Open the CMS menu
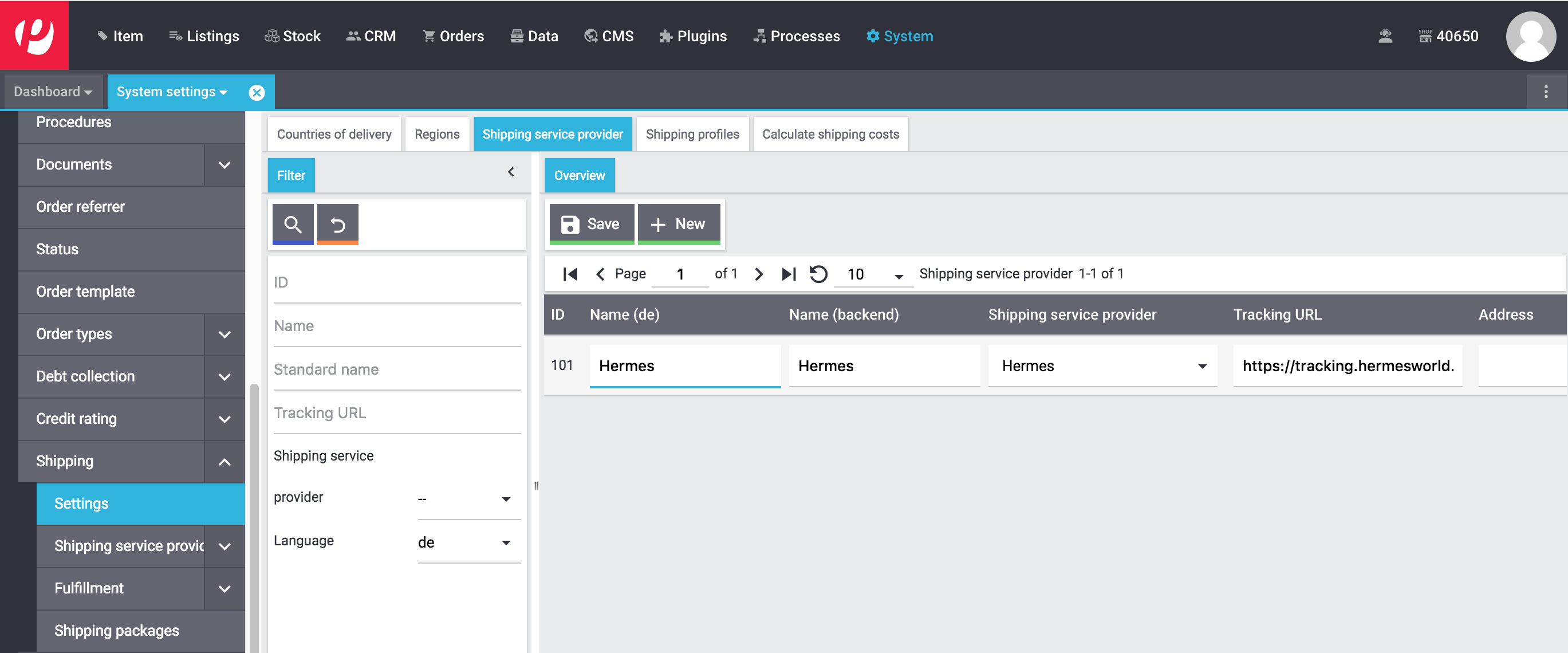1568x653 pixels. [x=609, y=37]
